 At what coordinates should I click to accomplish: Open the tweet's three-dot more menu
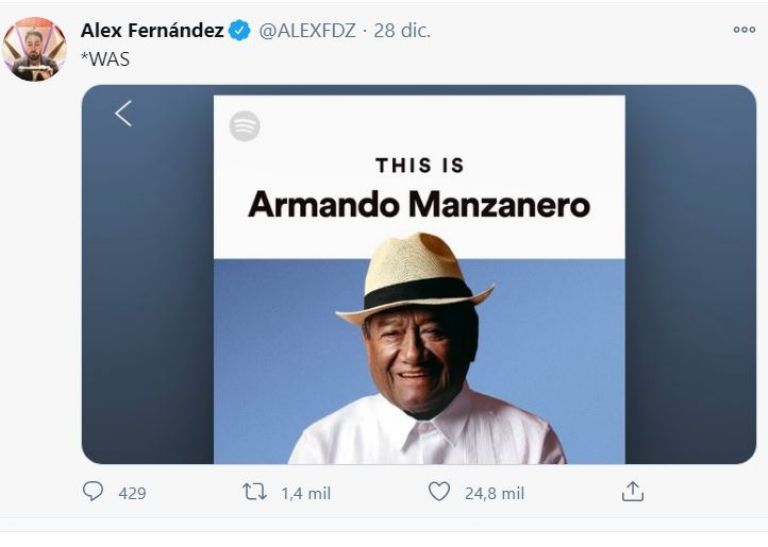[744, 30]
